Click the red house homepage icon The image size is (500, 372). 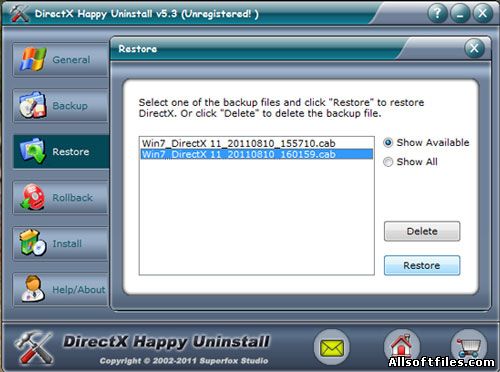click(402, 347)
